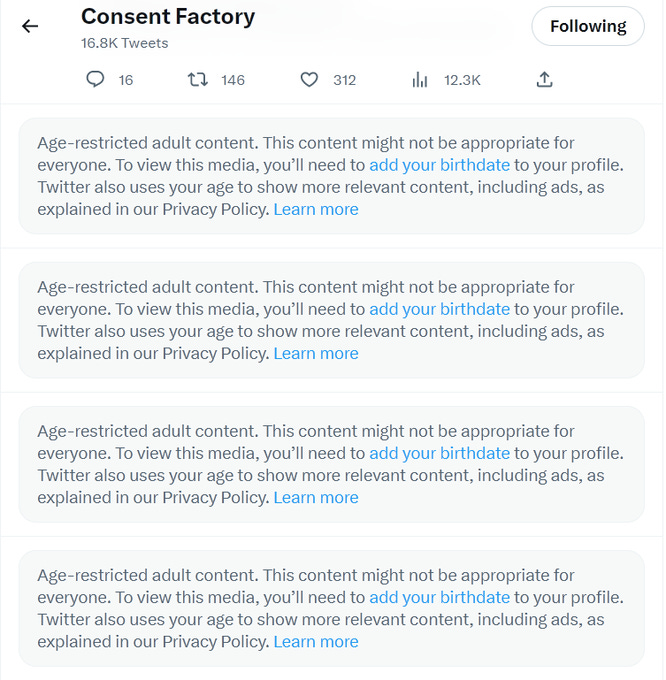666x680 pixels.
Task: Click the share upload icon
Action: pyautogui.click(x=544, y=80)
